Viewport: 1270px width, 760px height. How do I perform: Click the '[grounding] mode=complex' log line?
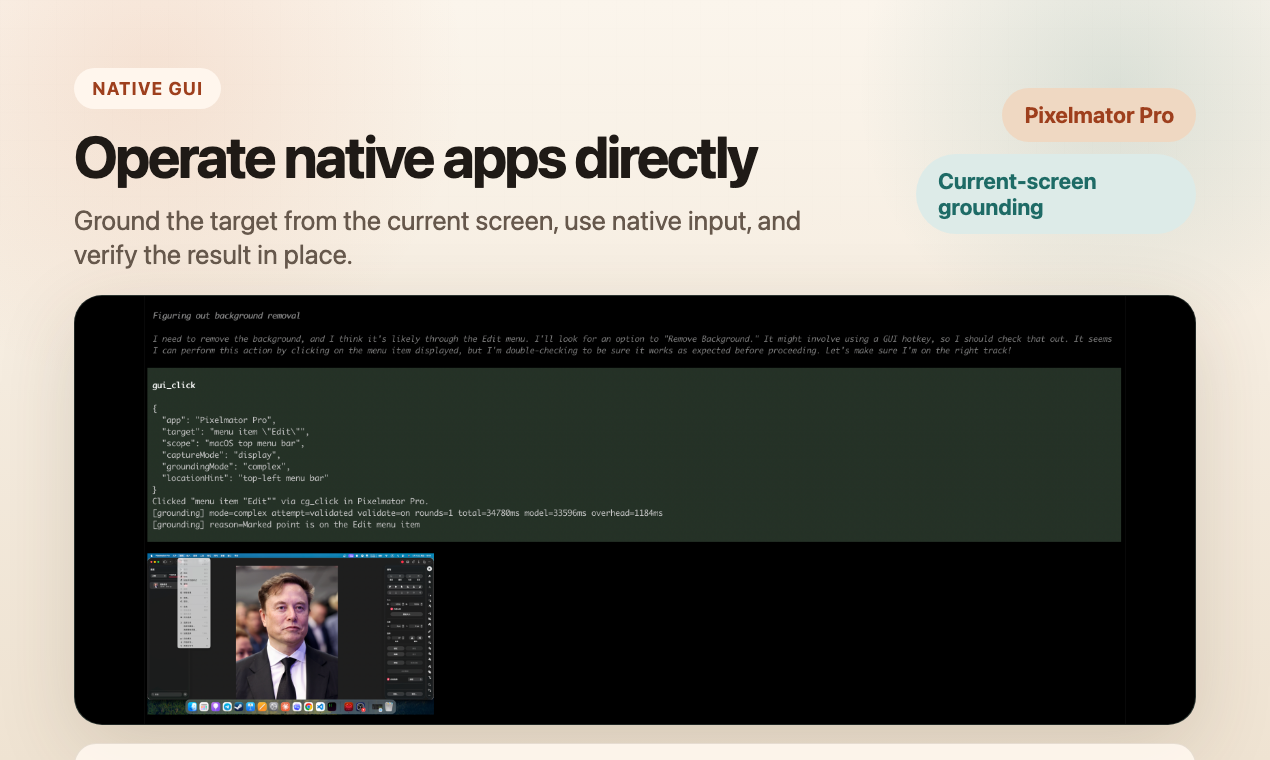tap(407, 513)
